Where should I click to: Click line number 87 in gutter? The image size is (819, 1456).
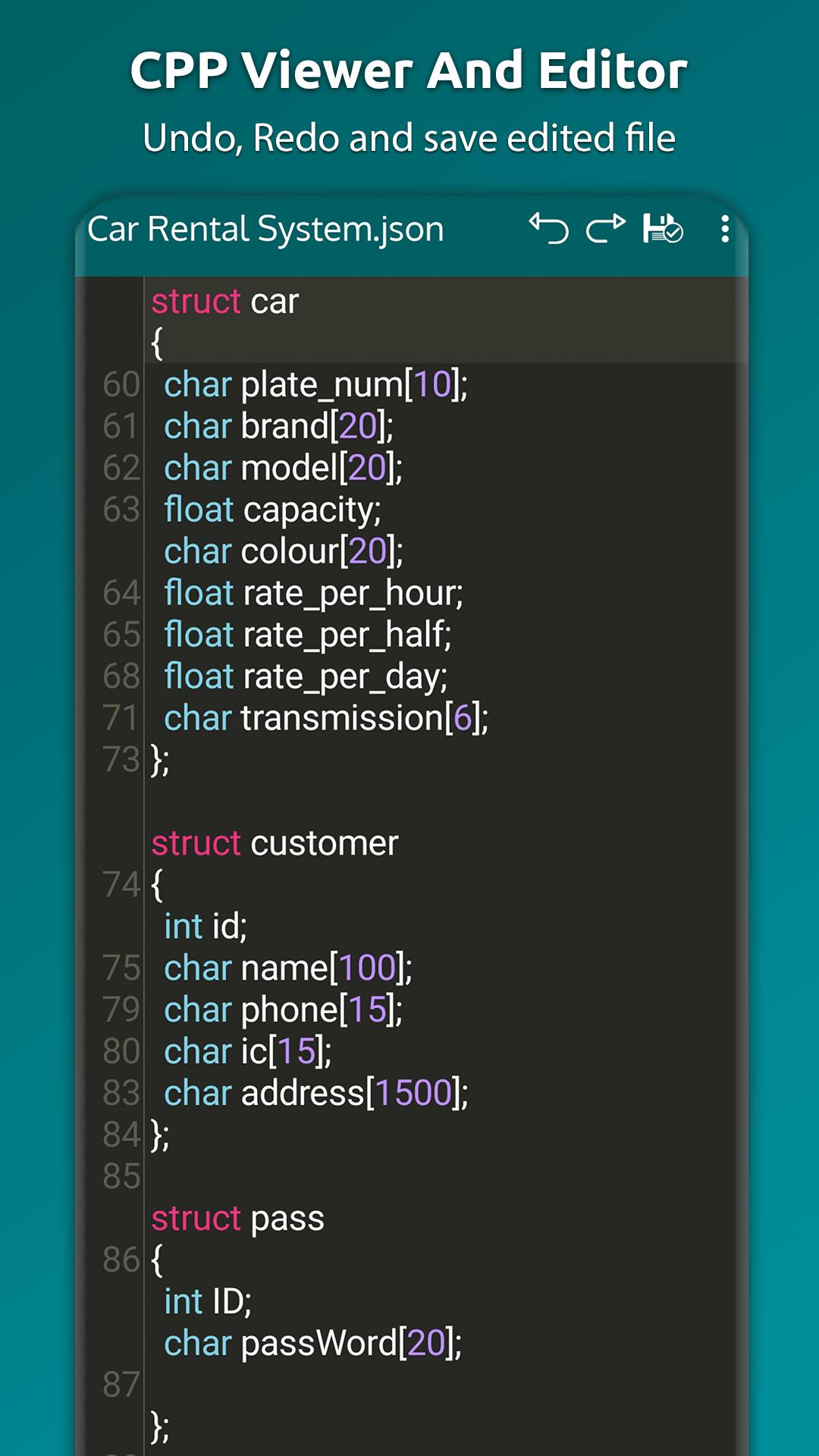pyautogui.click(x=121, y=1385)
